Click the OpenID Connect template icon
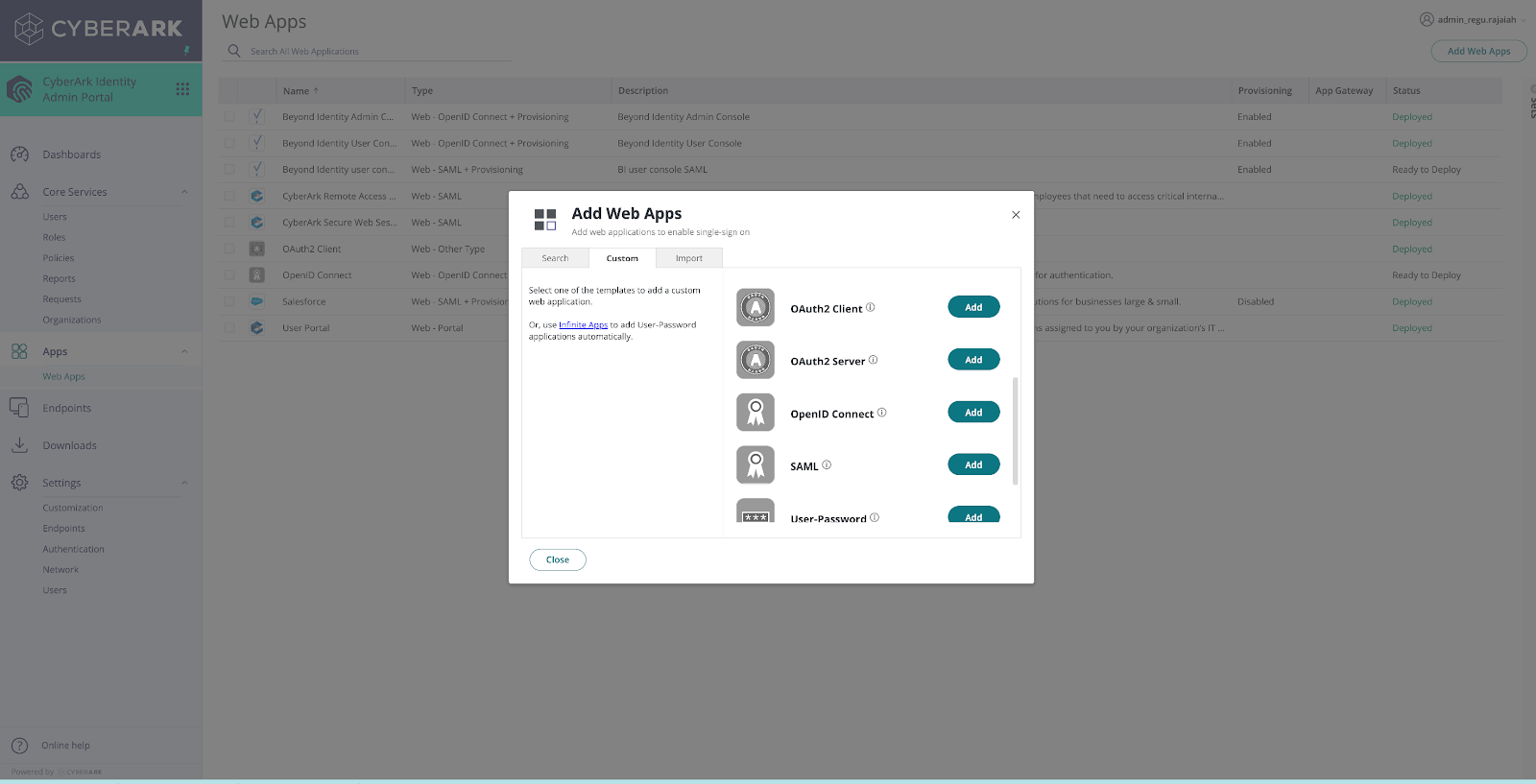Viewport: 1536px width, 784px height. [756, 413]
